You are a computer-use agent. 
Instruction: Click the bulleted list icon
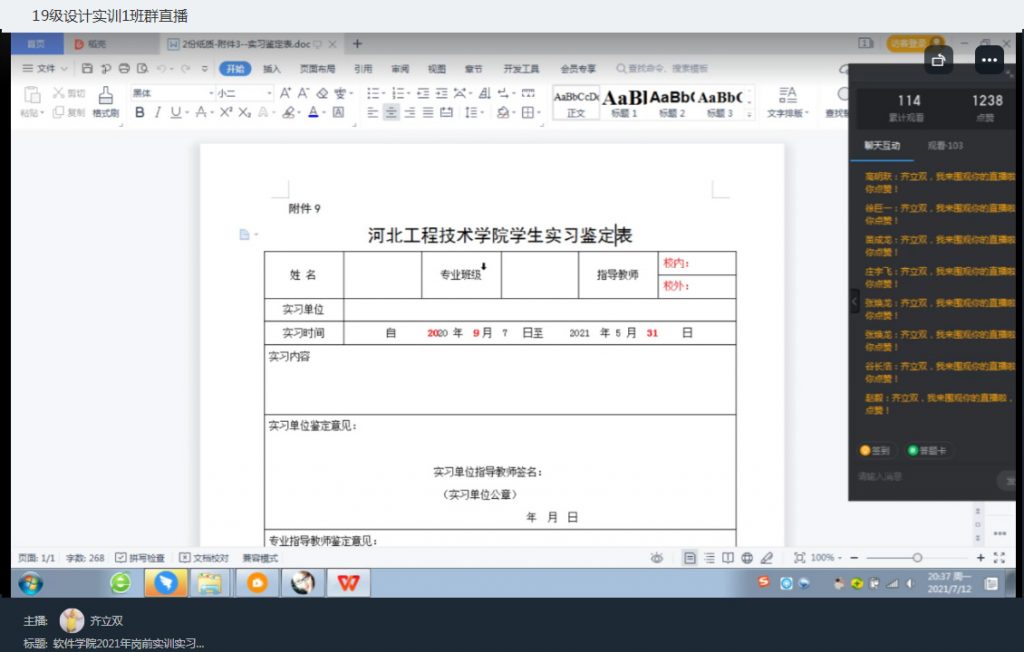[373, 93]
